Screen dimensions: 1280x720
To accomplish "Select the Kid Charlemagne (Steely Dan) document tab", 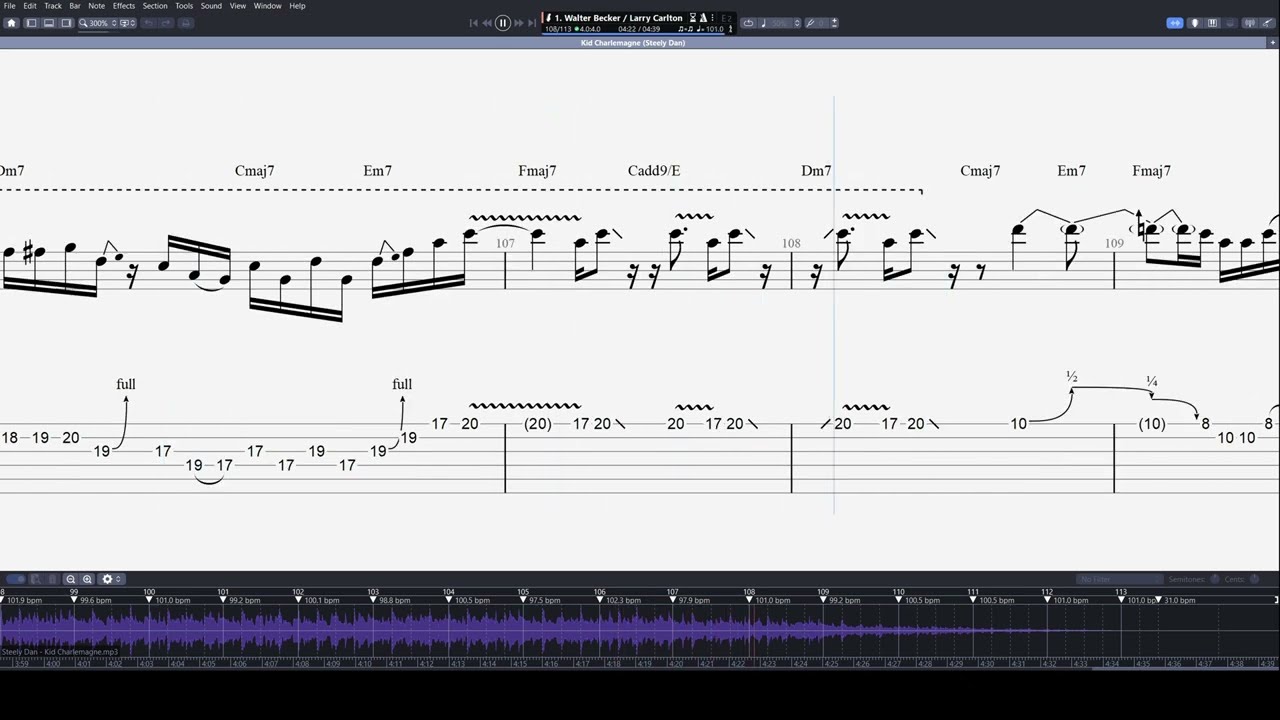I will 633,43.
